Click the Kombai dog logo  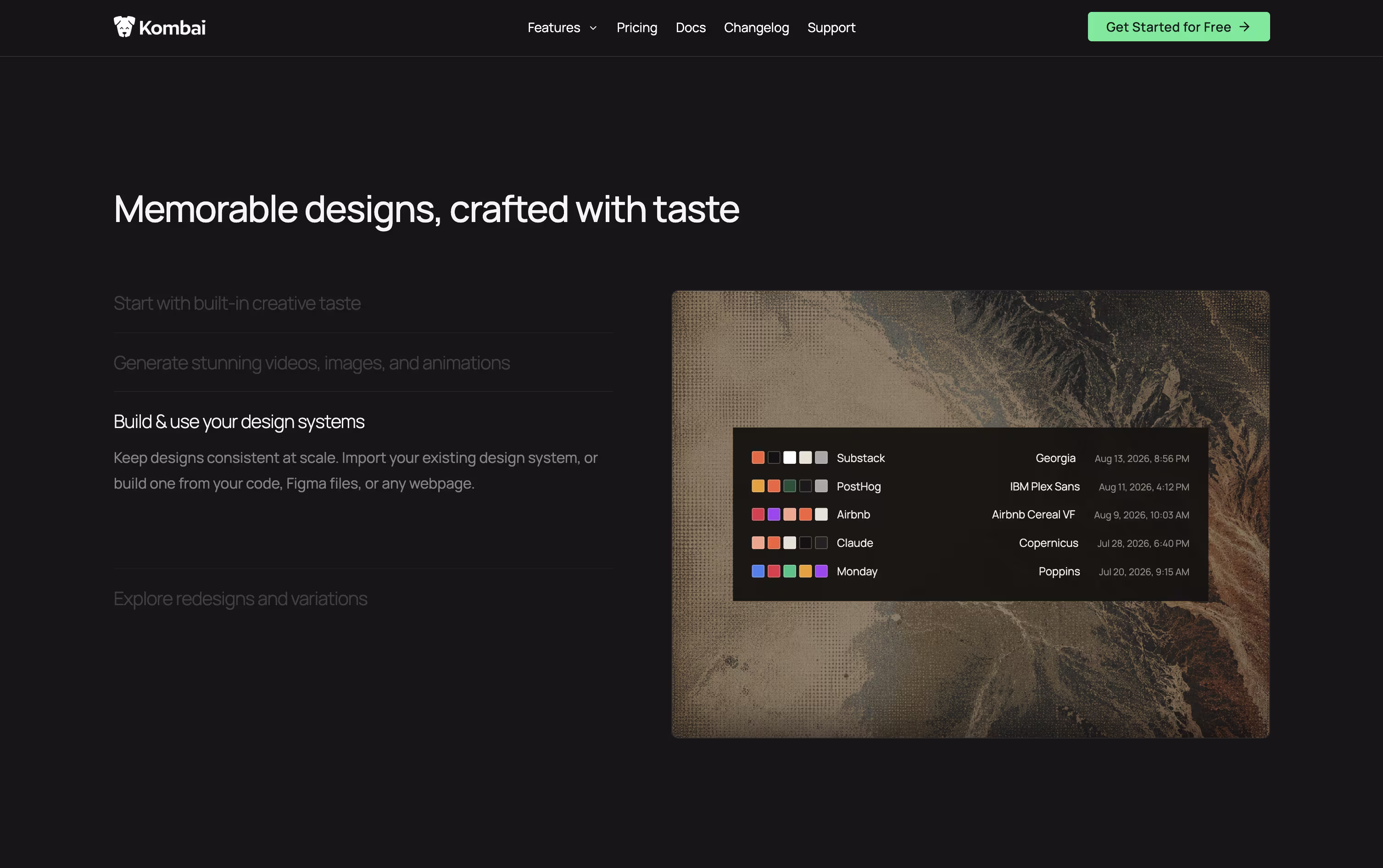[x=160, y=27]
